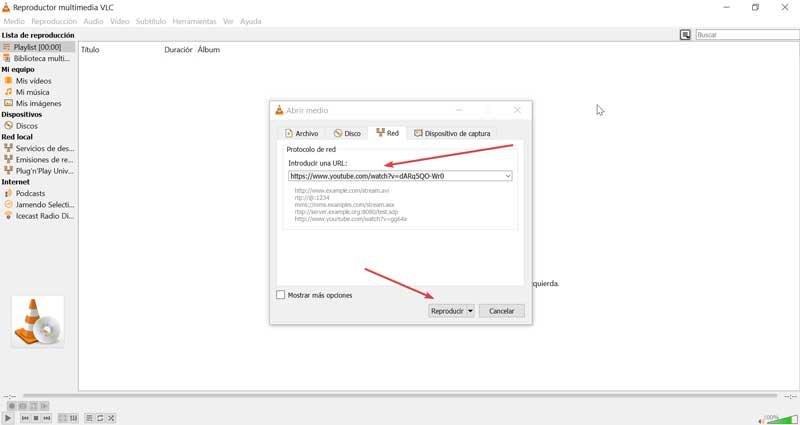Open the Ver menu
Image resolution: width=800 pixels, height=425 pixels.
click(x=228, y=21)
